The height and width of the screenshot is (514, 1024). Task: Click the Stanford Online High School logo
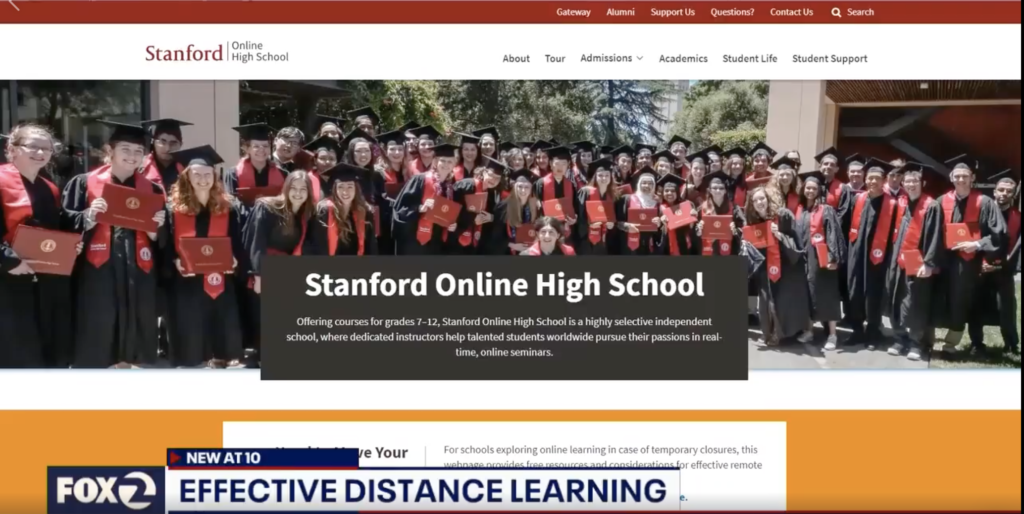[x=217, y=52]
